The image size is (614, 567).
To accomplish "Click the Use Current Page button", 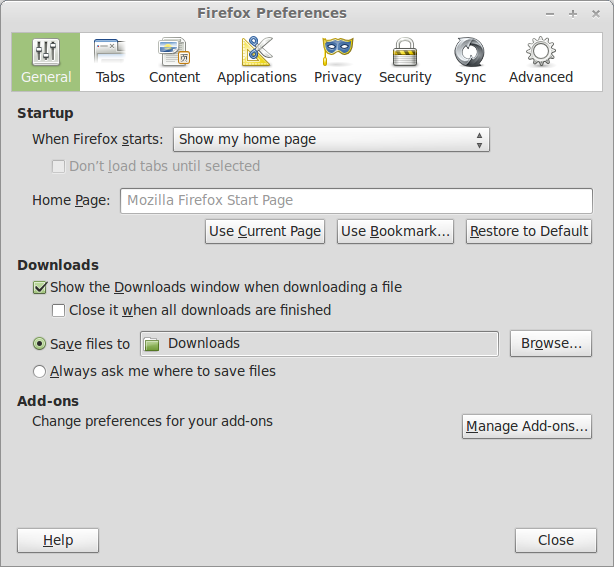I will point(265,231).
